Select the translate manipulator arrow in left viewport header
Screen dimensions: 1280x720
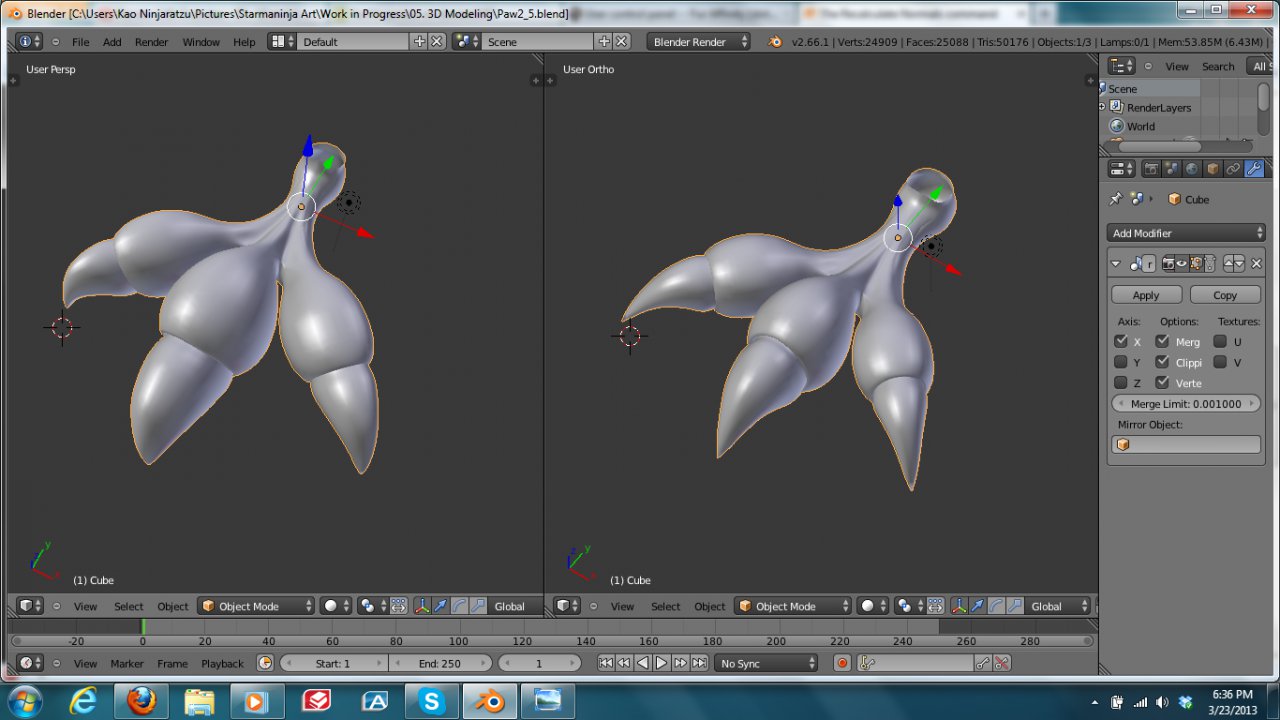[x=440, y=606]
